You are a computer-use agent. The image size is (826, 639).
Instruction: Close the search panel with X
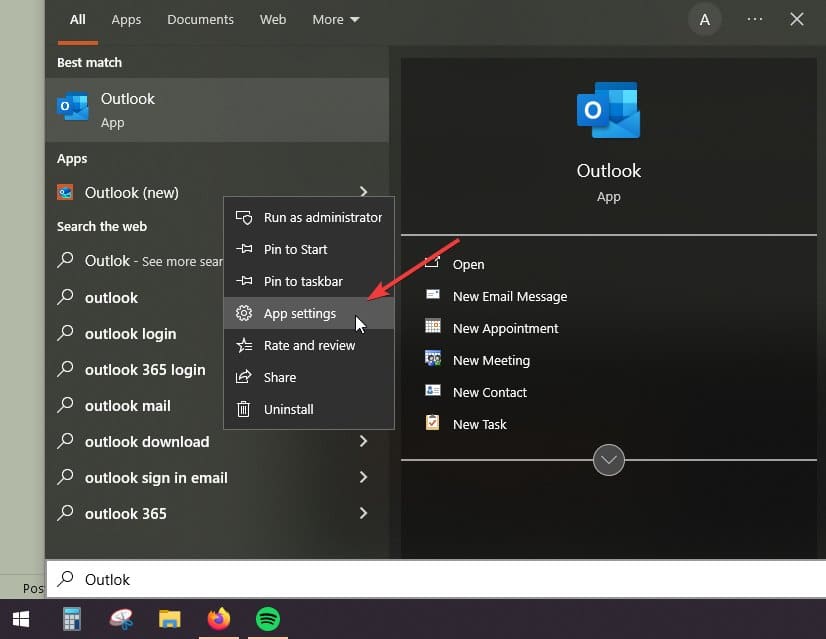[x=796, y=19]
